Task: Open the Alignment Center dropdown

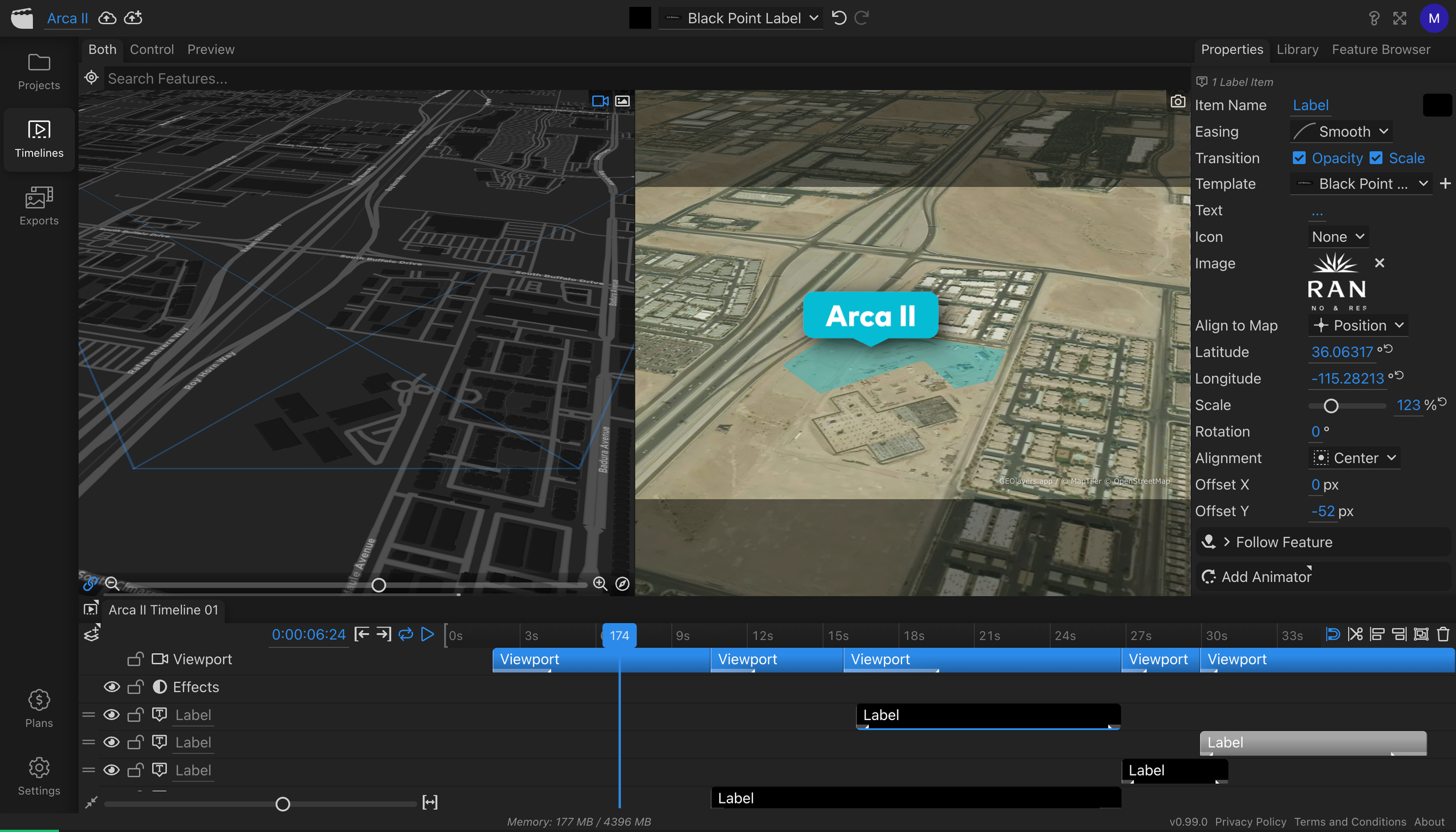Action: (1354, 458)
